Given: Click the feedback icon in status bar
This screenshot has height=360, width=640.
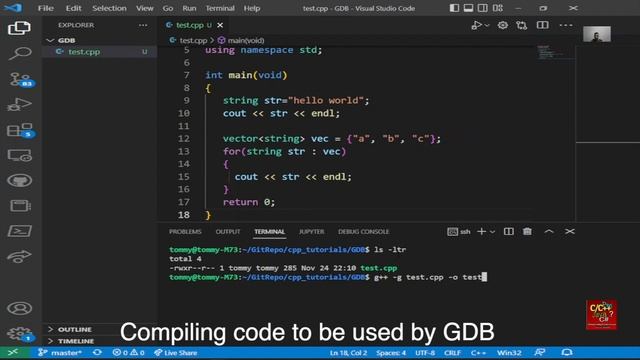Looking at the screenshot, I should tap(540, 353).
